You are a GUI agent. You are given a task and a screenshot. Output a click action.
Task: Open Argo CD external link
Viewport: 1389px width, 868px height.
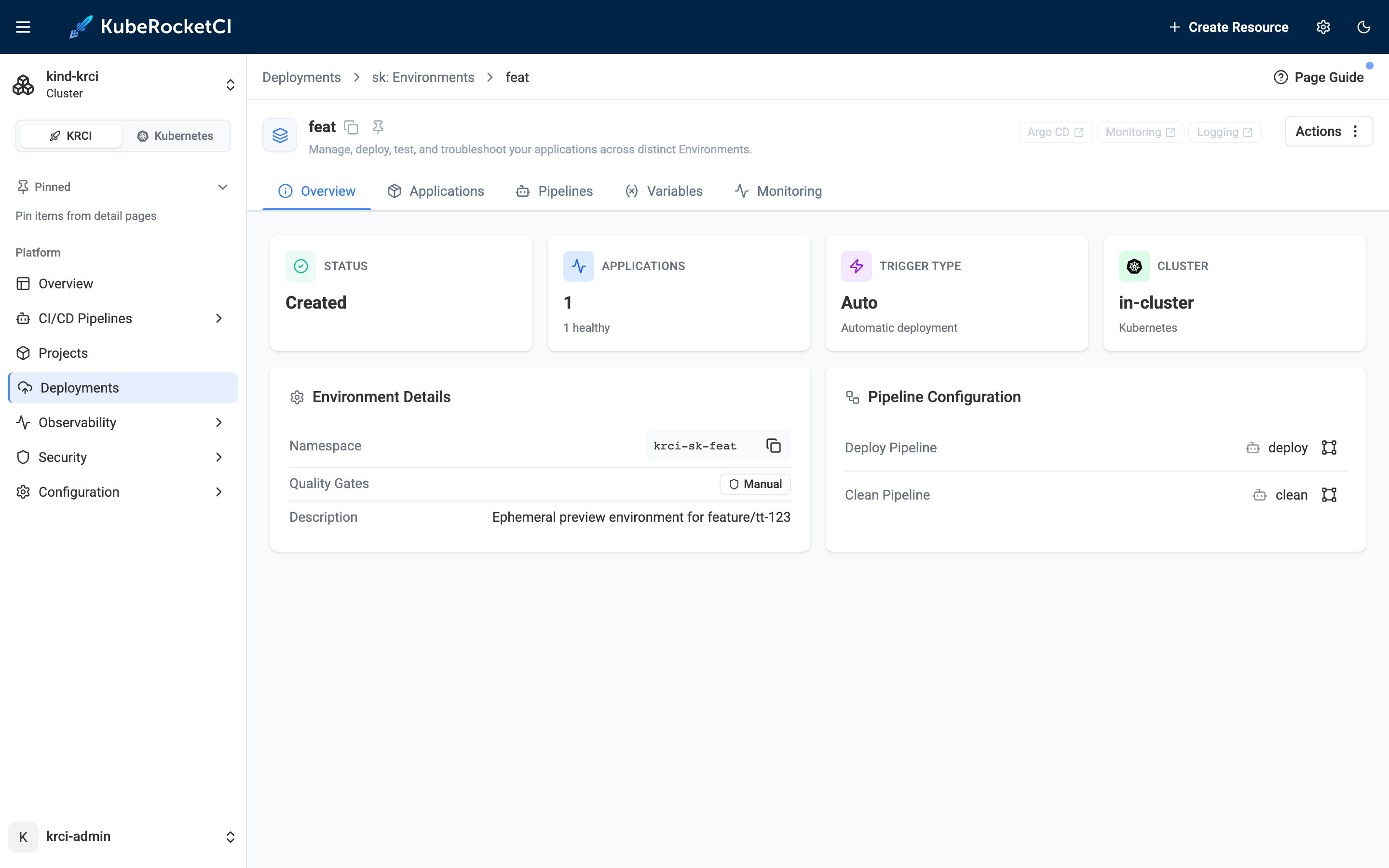(x=1055, y=132)
